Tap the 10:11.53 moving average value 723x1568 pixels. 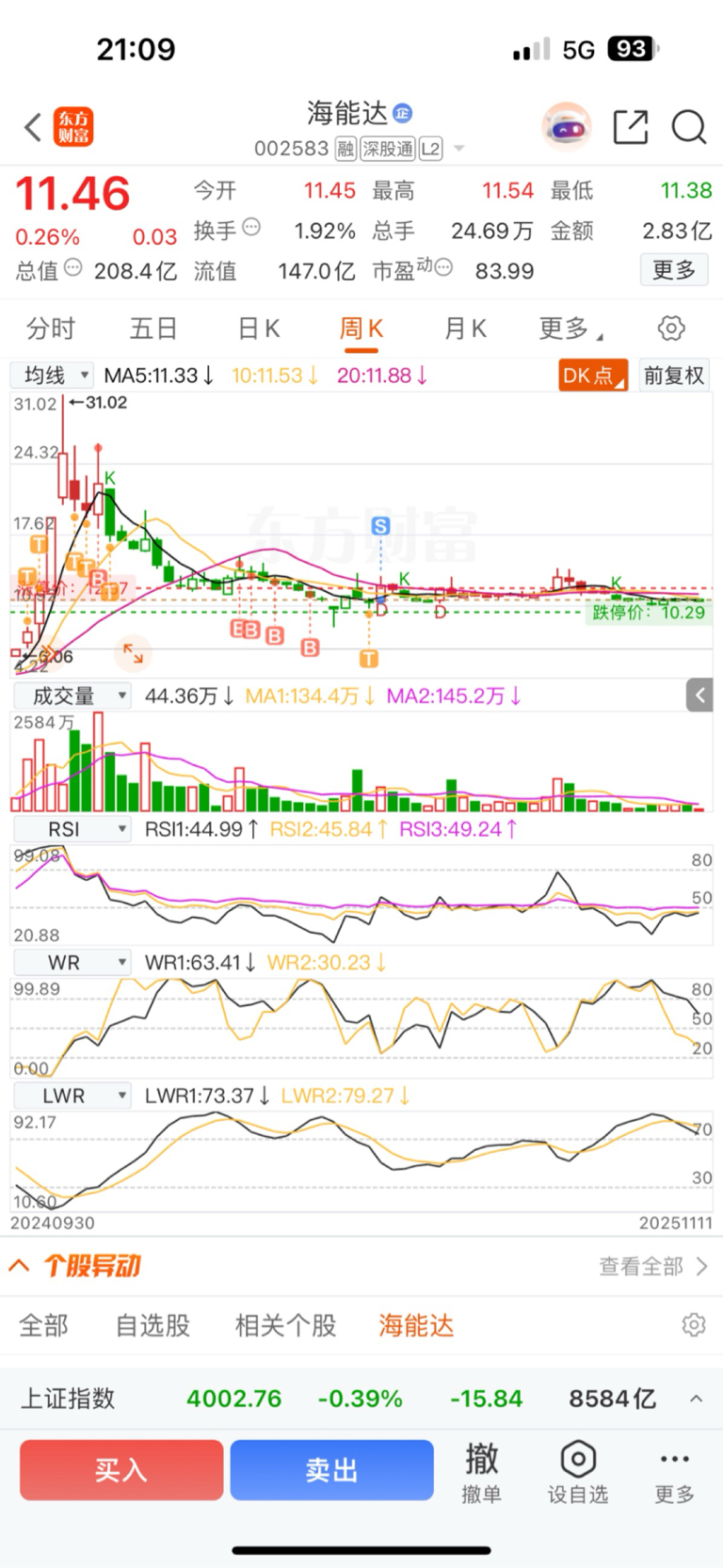click(x=275, y=376)
